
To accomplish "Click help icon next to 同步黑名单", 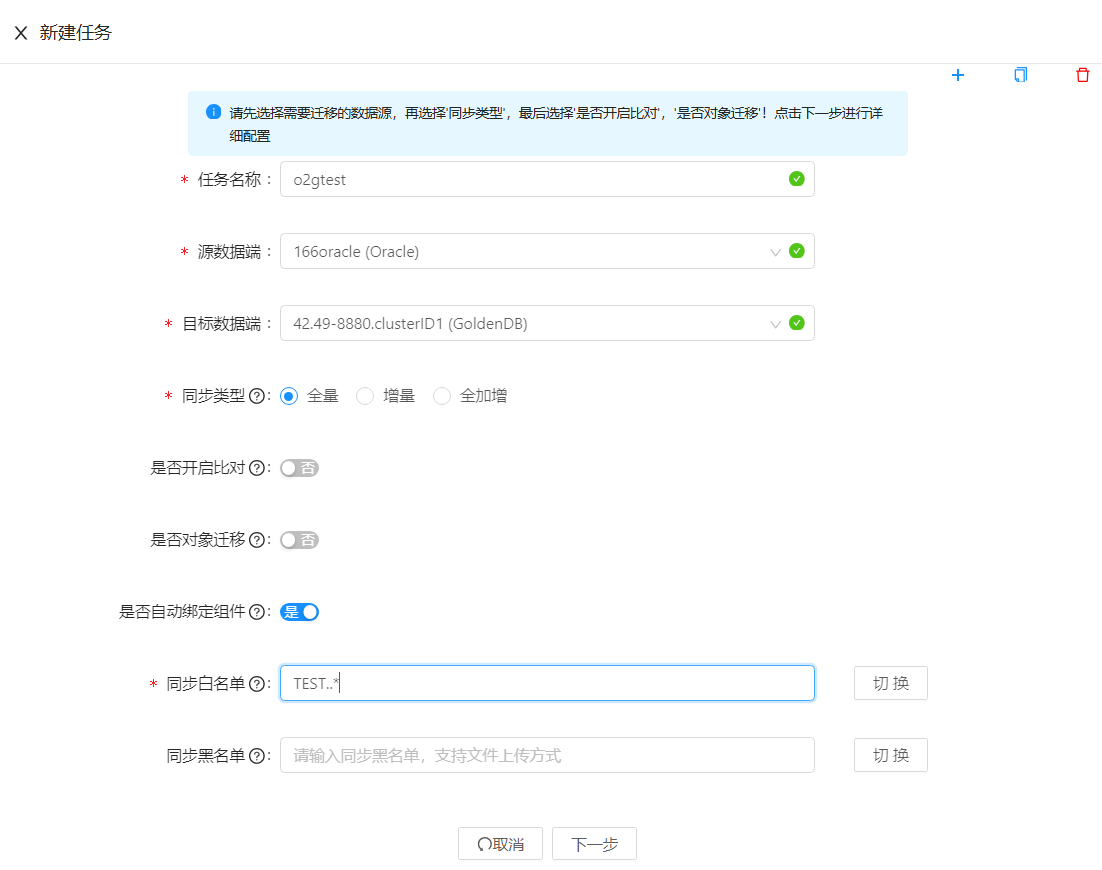I will (257, 756).
